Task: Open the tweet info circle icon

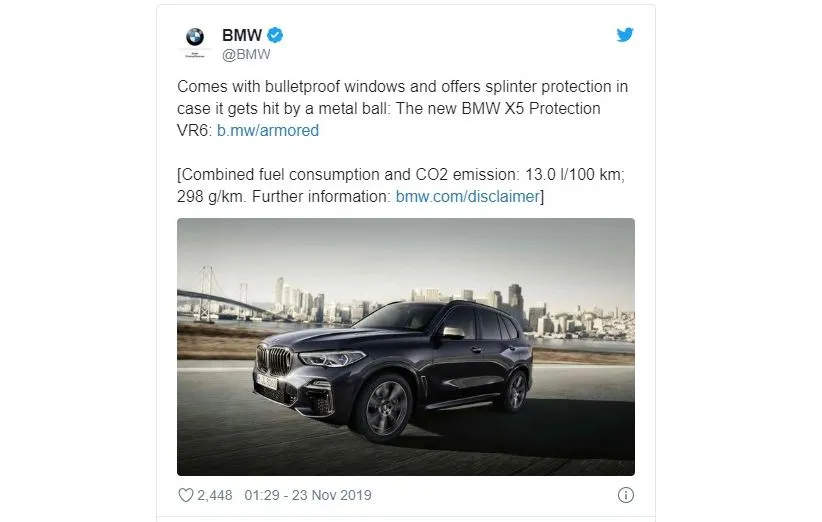Action: (x=625, y=495)
